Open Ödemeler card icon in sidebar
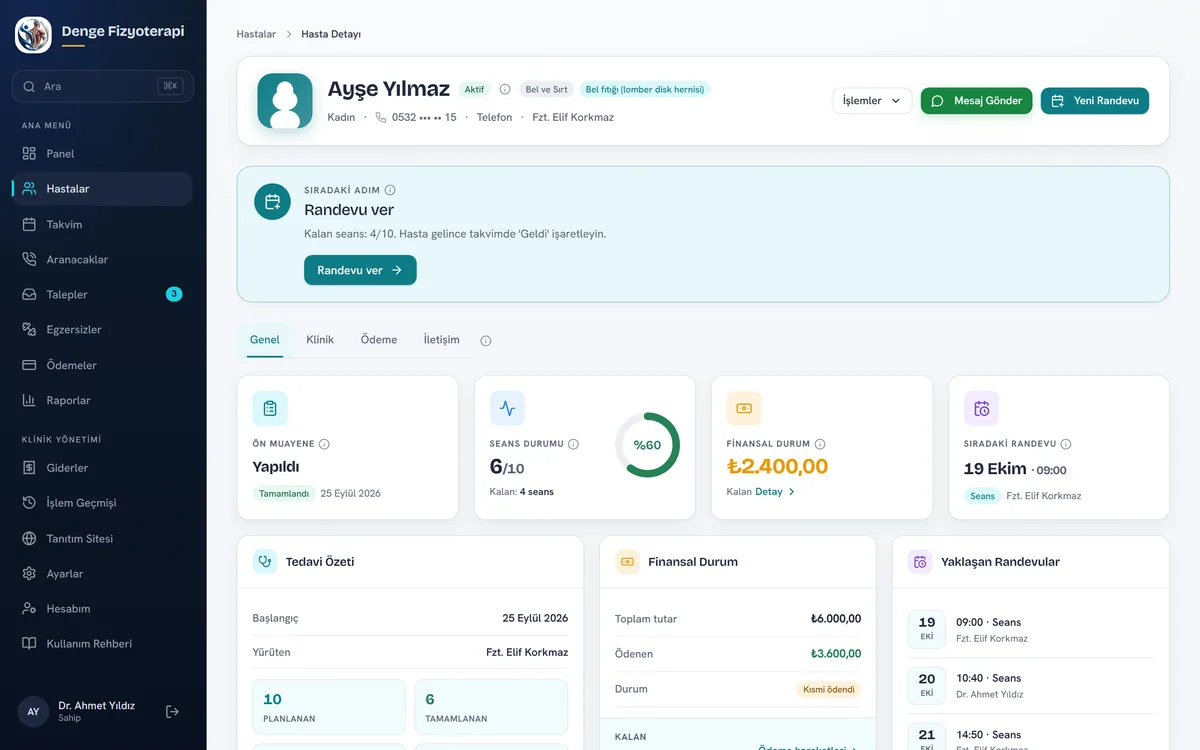1200x750 pixels. click(29, 365)
